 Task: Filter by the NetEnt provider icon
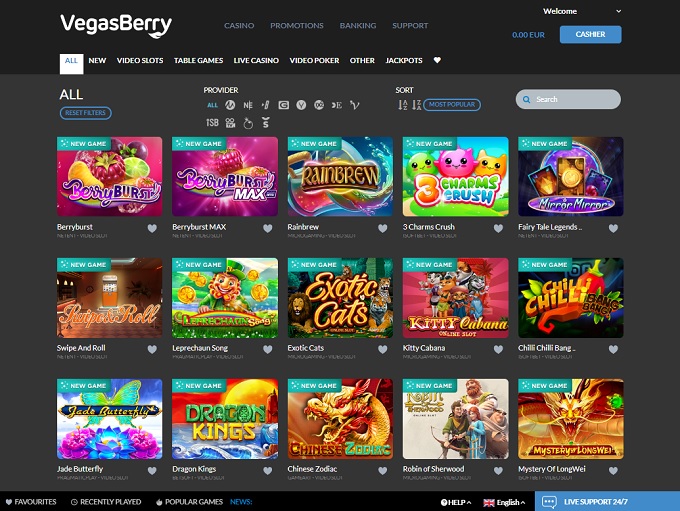click(248, 105)
